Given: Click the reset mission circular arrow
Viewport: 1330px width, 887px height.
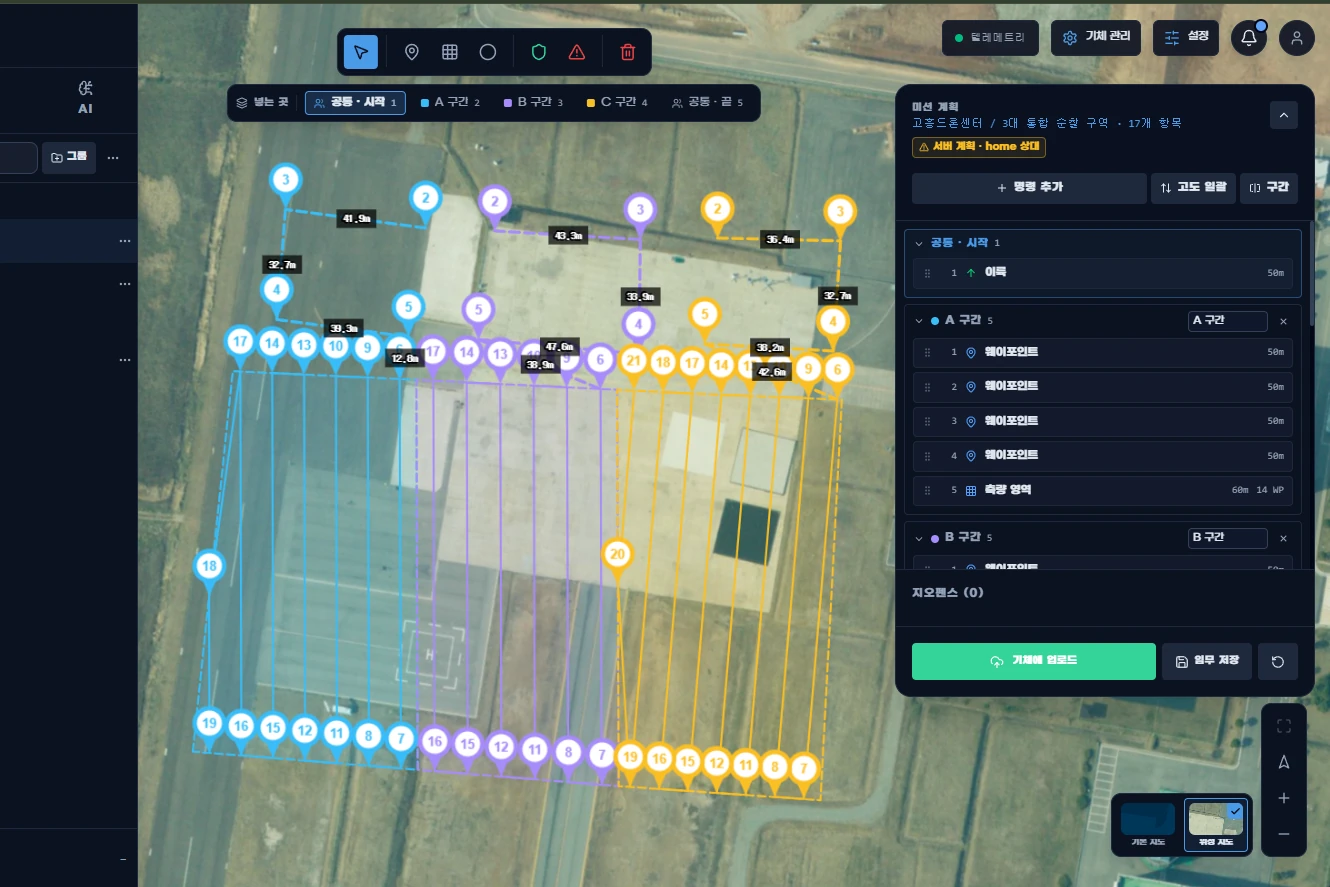Looking at the screenshot, I should pyautogui.click(x=1278, y=661).
